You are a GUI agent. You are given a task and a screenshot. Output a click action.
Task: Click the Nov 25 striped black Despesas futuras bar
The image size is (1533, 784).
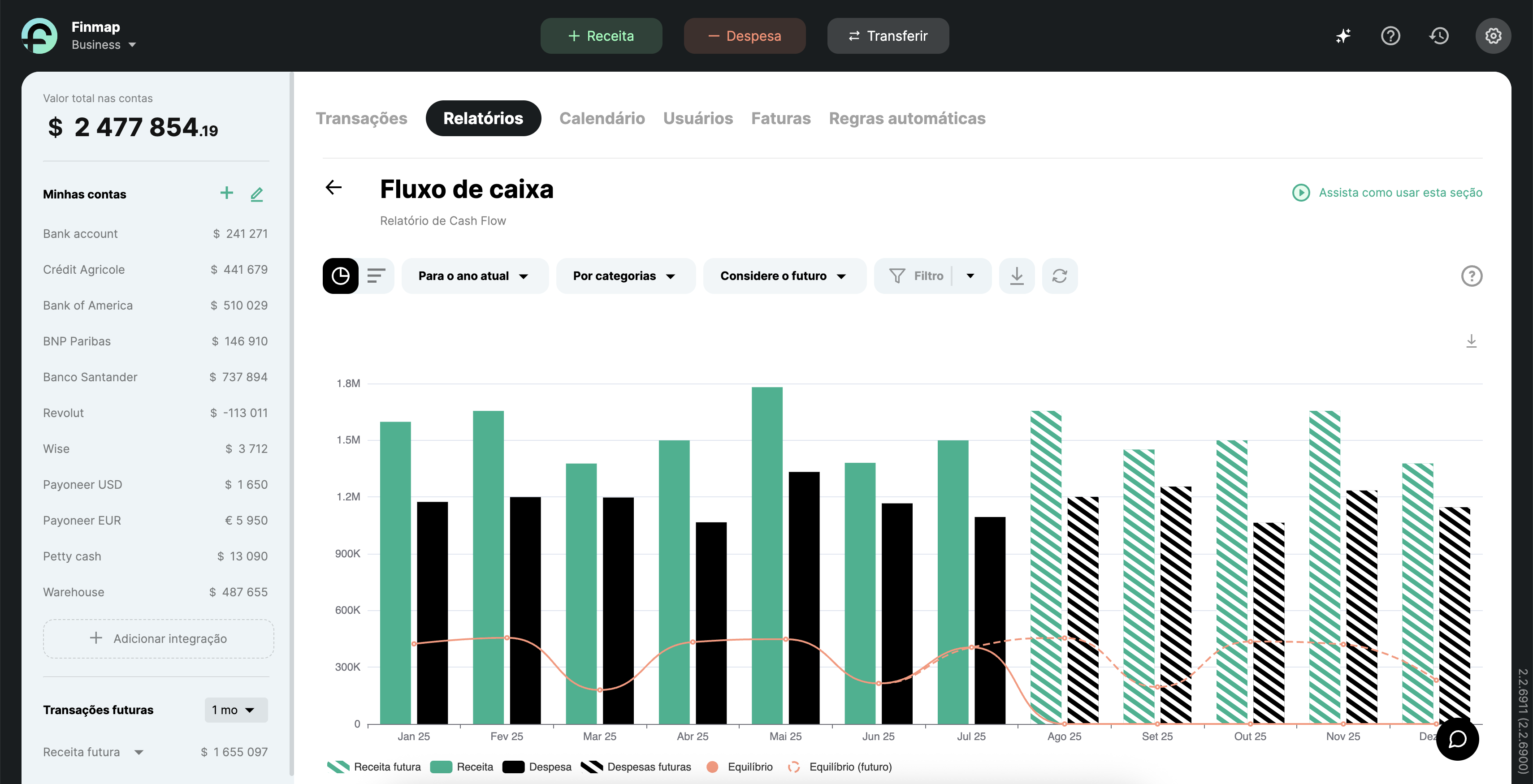[x=1362, y=607]
